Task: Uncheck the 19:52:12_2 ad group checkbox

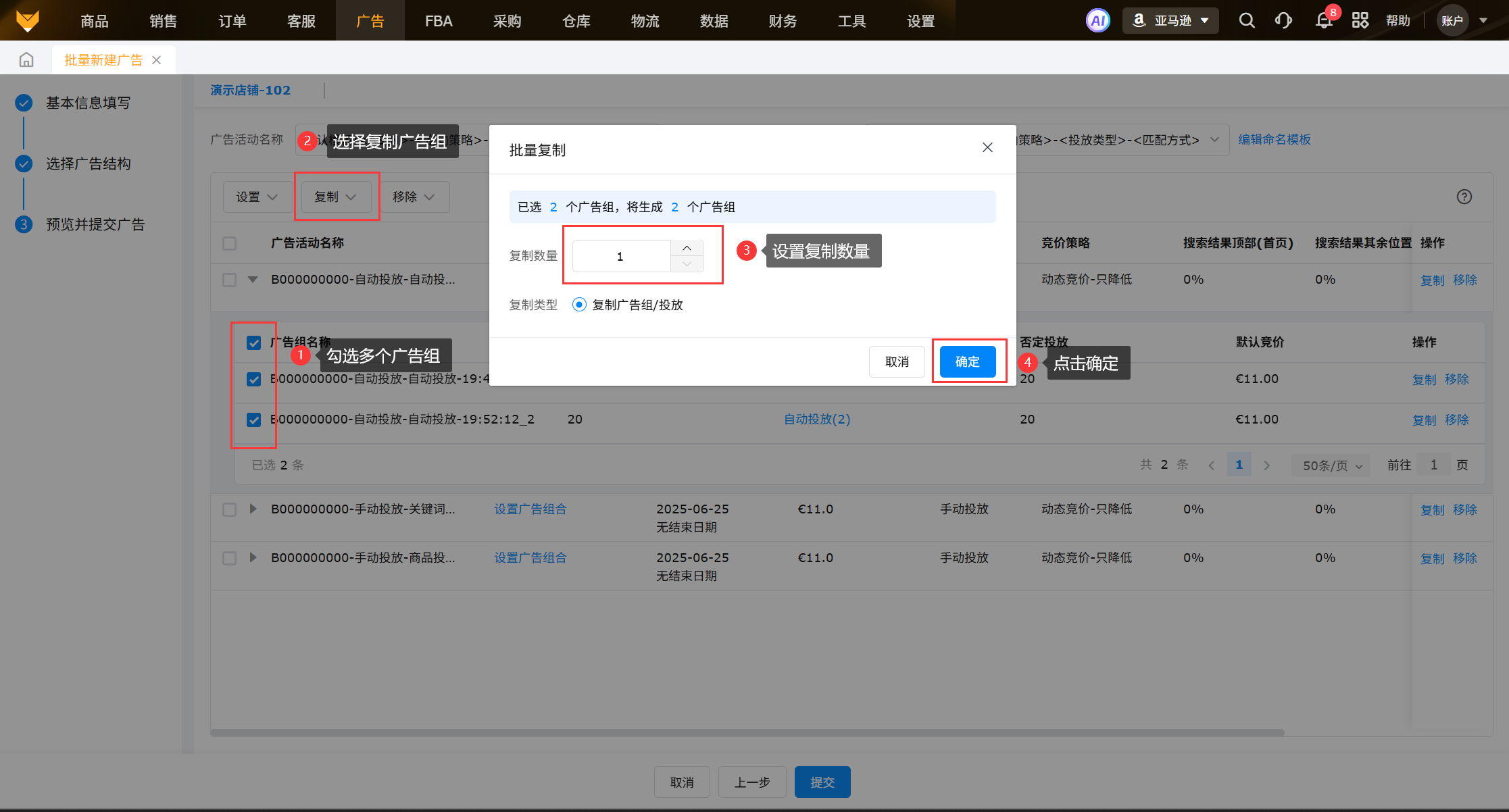Action: pyautogui.click(x=253, y=420)
